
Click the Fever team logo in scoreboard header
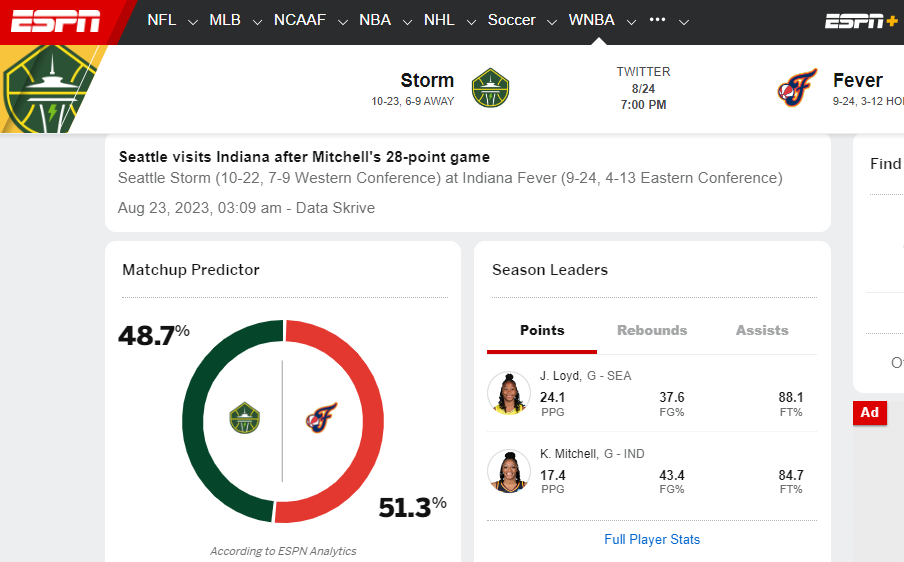797,88
